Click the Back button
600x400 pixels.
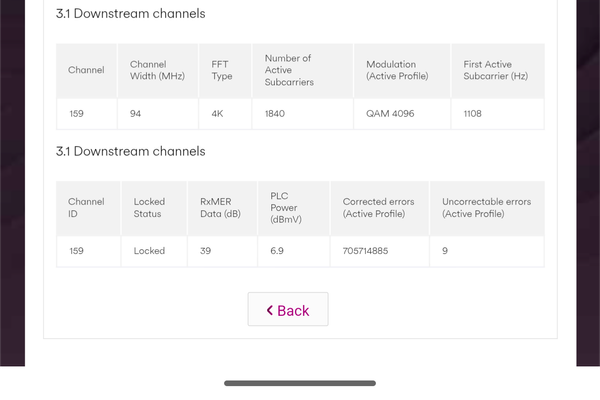288,309
